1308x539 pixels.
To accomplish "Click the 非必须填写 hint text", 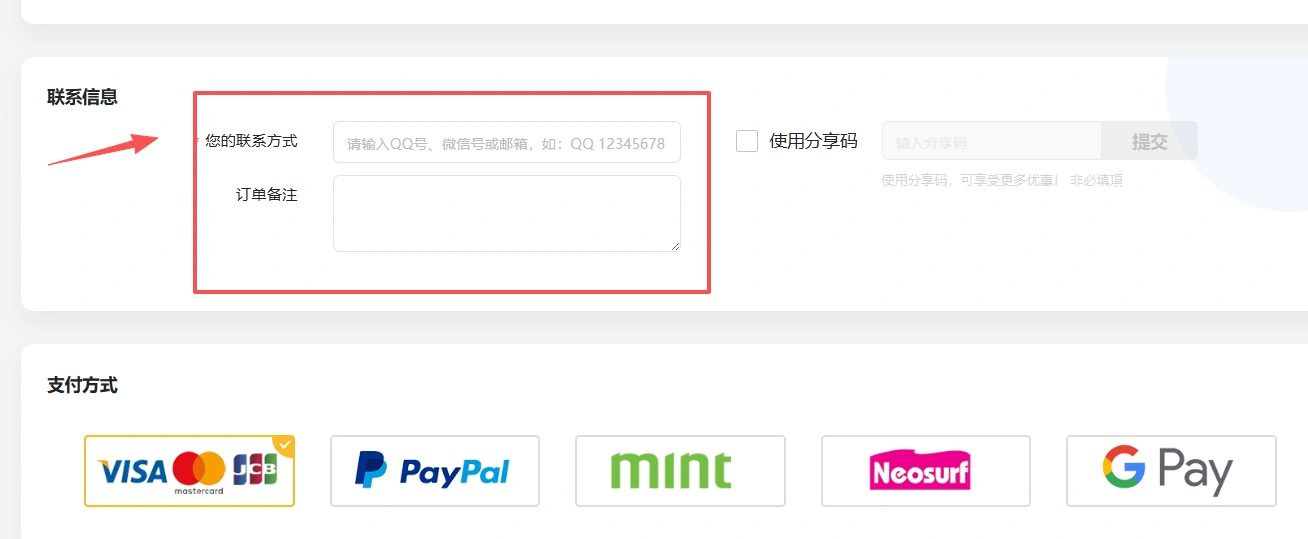I will pyautogui.click(x=1097, y=180).
